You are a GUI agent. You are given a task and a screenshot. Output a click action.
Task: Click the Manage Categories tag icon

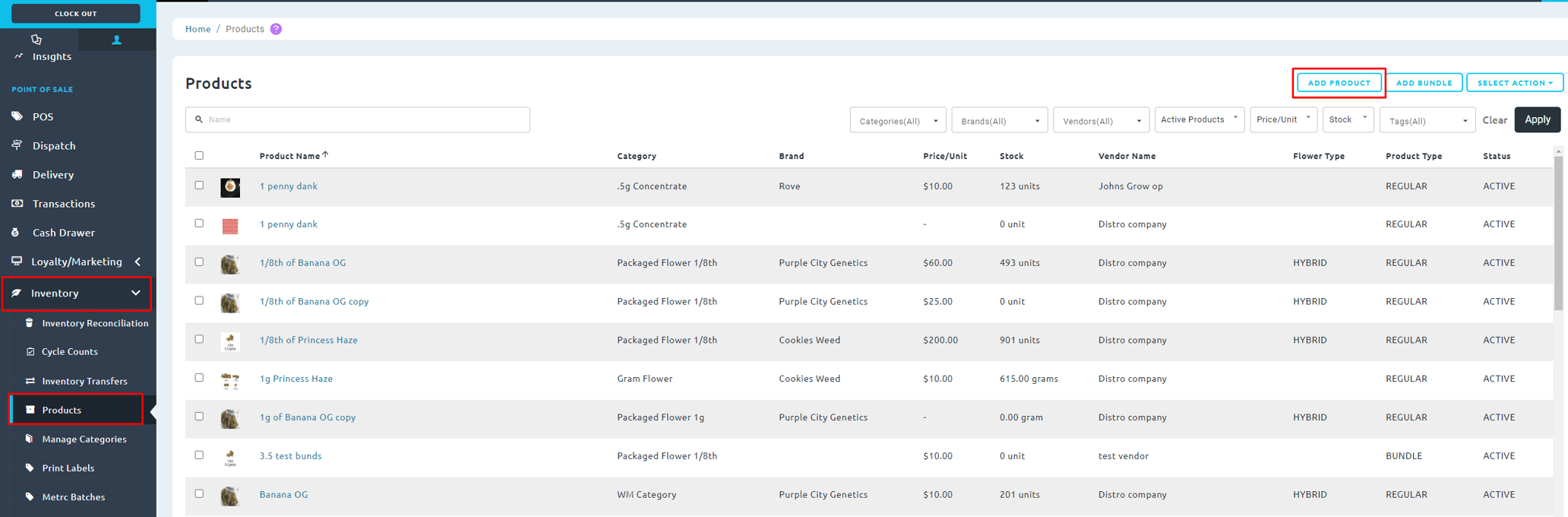[30, 439]
